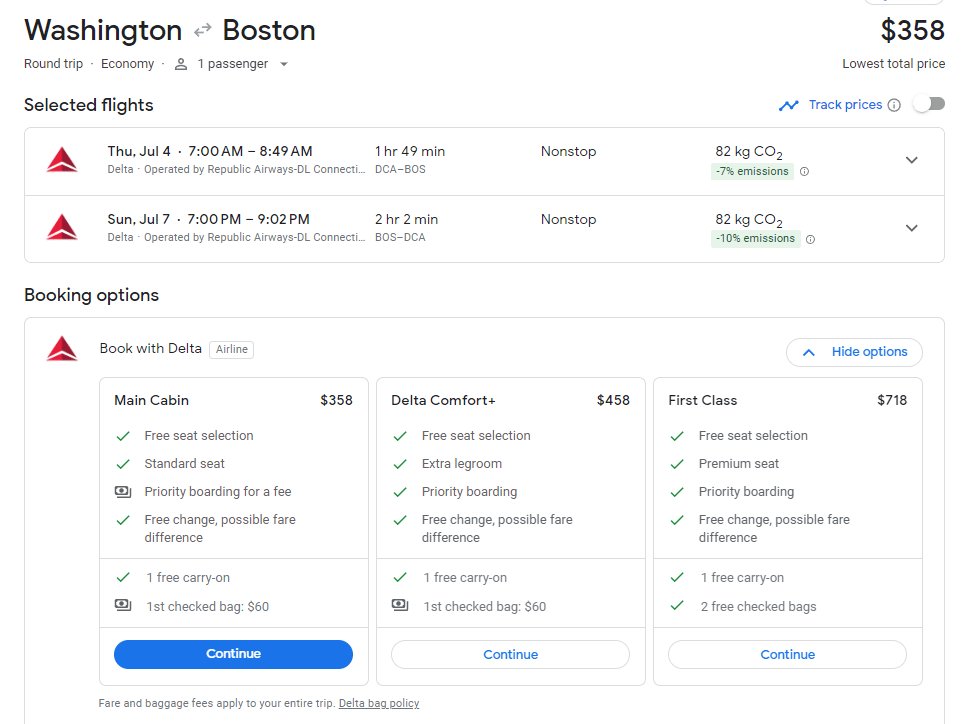This screenshot has width=979, height=724.
Task: Expand the Sun, Jul 7 flight details
Action: [x=912, y=228]
